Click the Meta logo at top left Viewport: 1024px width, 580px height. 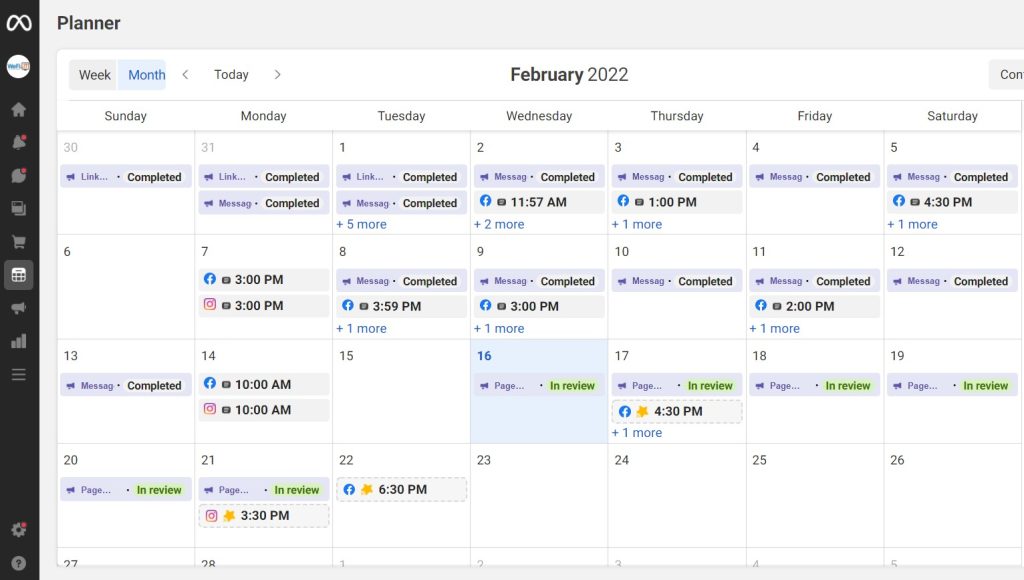18,22
